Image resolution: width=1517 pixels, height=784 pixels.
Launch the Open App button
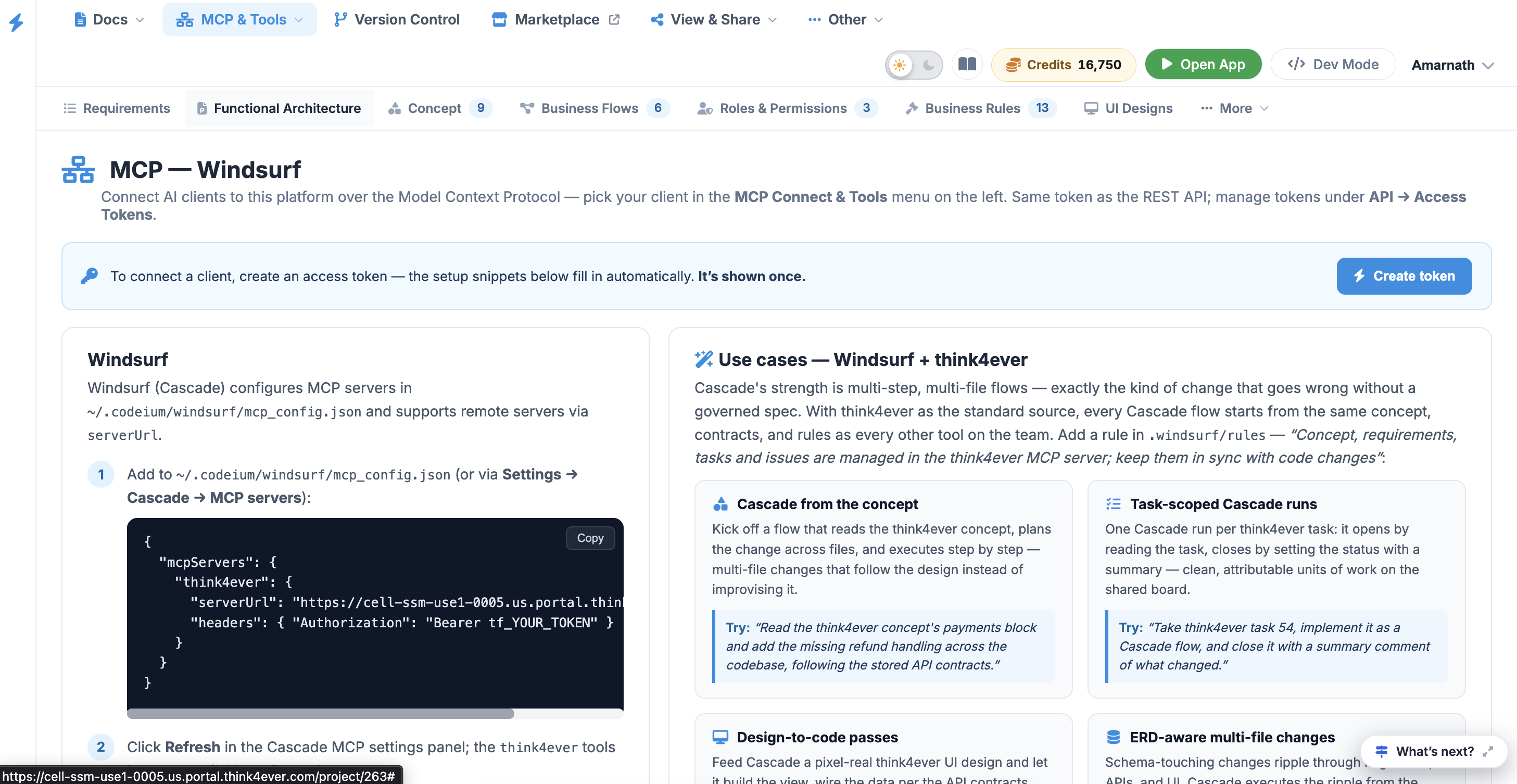click(x=1203, y=64)
